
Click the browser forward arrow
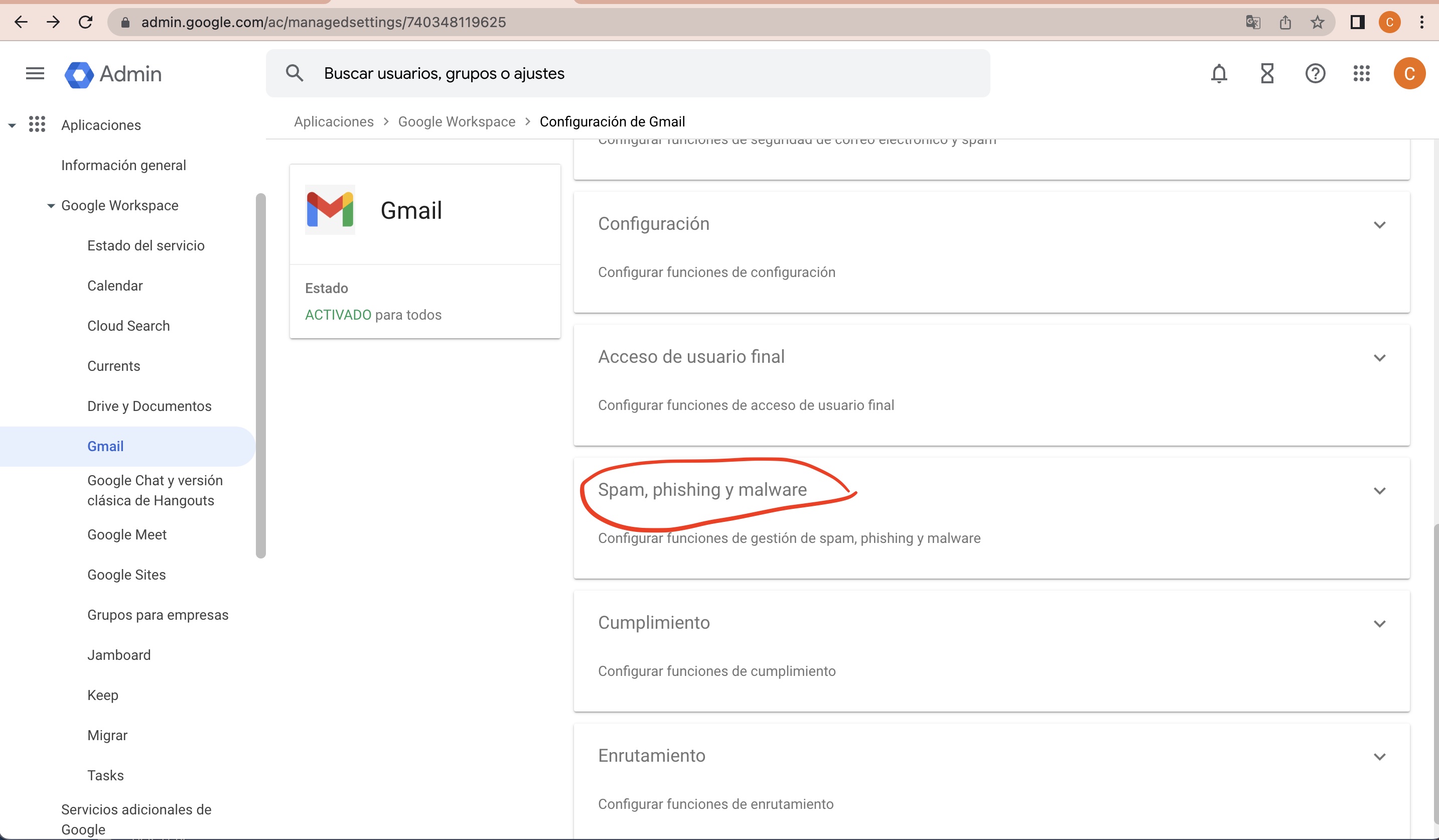(53, 22)
